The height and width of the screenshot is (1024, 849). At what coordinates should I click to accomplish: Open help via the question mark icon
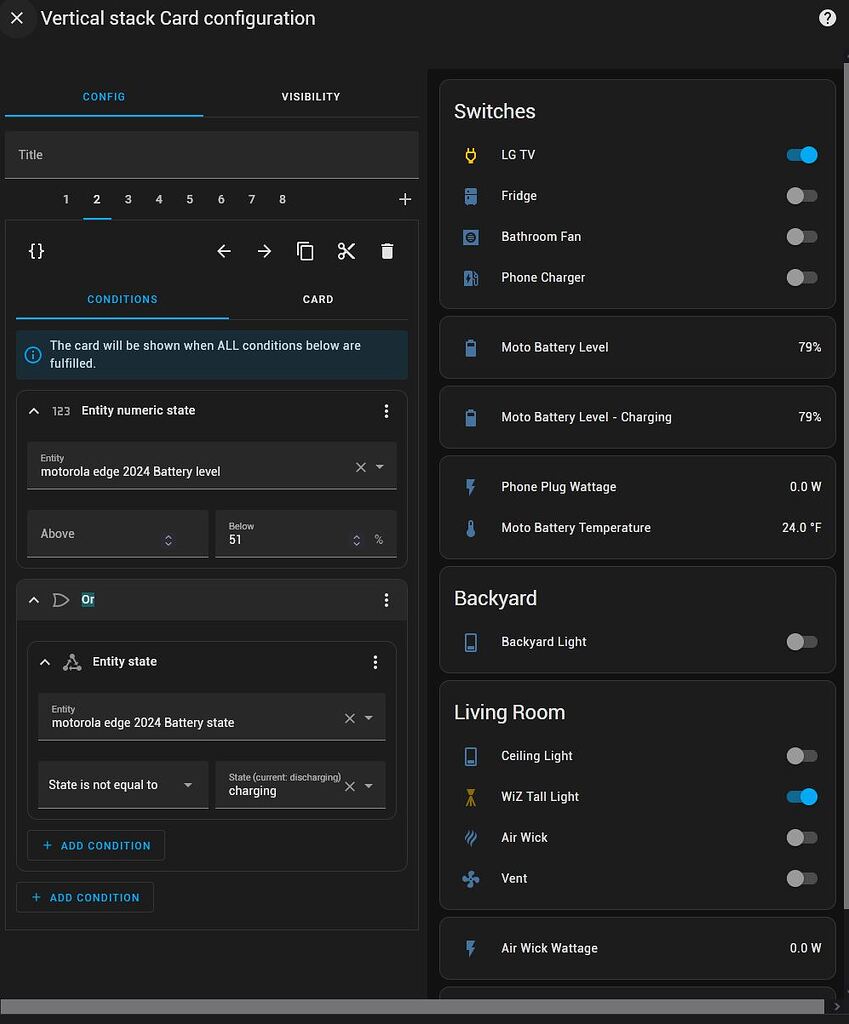pos(827,17)
